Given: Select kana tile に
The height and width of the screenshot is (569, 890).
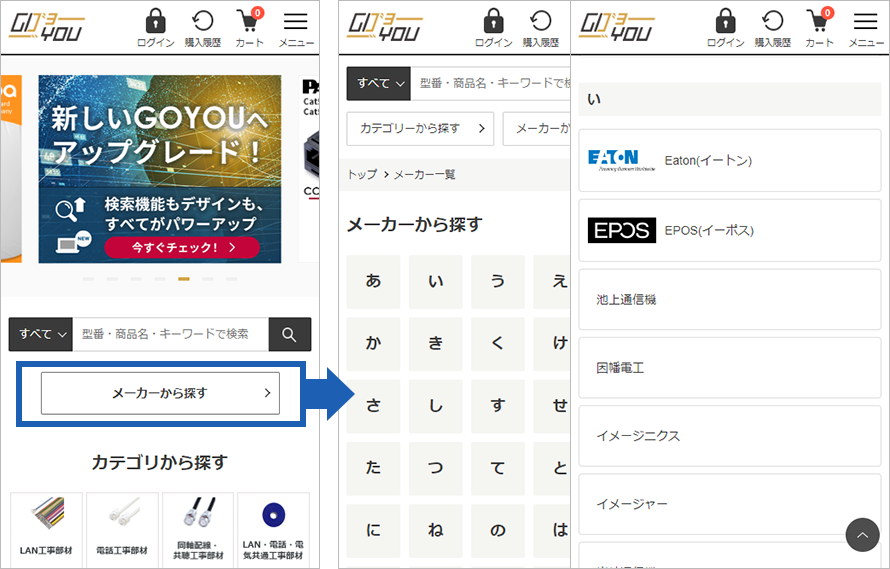Looking at the screenshot, I should click(373, 530).
